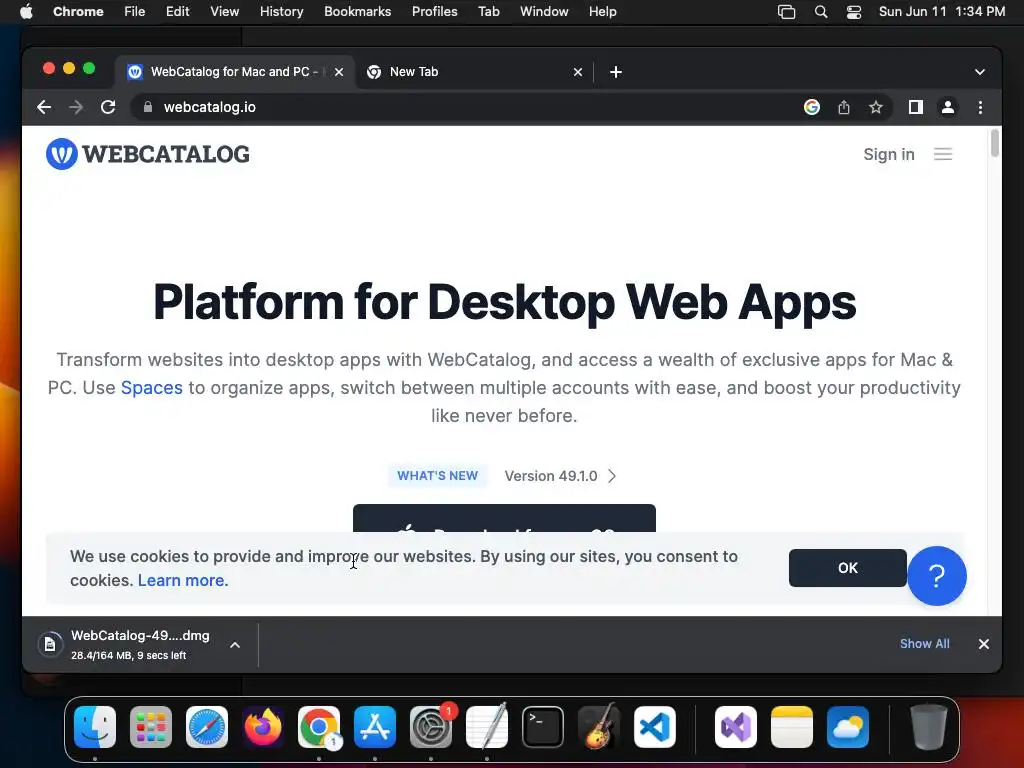
Task: Click the dark Download button
Action: [x=504, y=519]
